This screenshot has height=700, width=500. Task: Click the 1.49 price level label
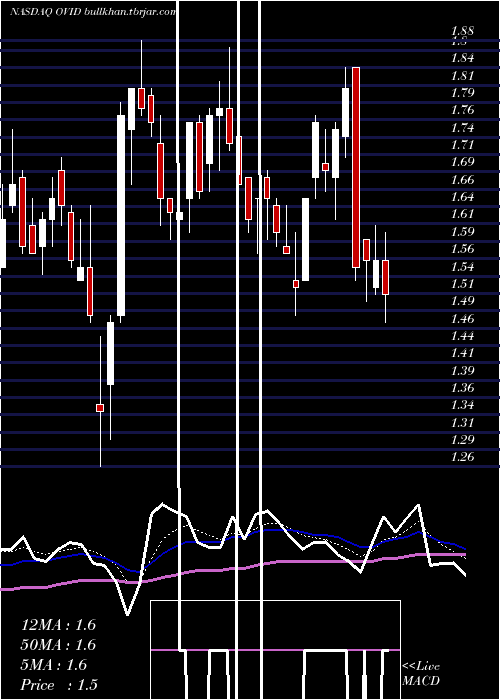462,301
